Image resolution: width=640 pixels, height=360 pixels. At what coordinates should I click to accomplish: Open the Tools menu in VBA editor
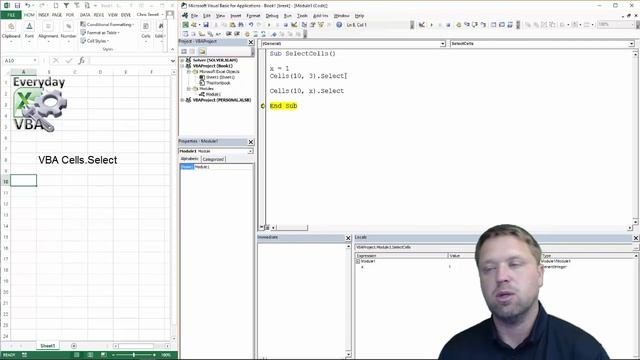(302, 16)
